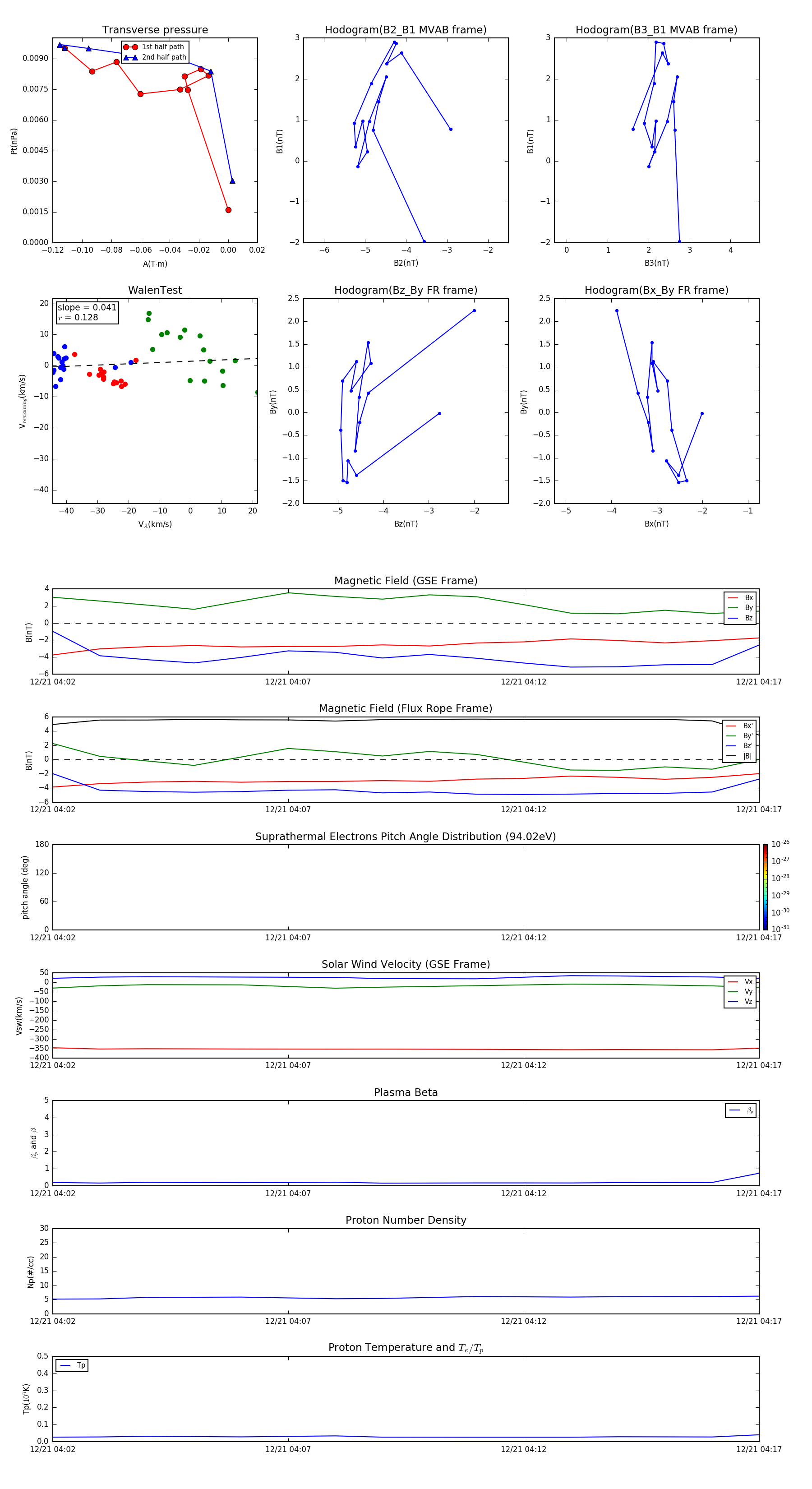The height and width of the screenshot is (1489, 812).
Task: Click '12/21 04:12' tick under GSE magnetic field panel
Action: 524,681
